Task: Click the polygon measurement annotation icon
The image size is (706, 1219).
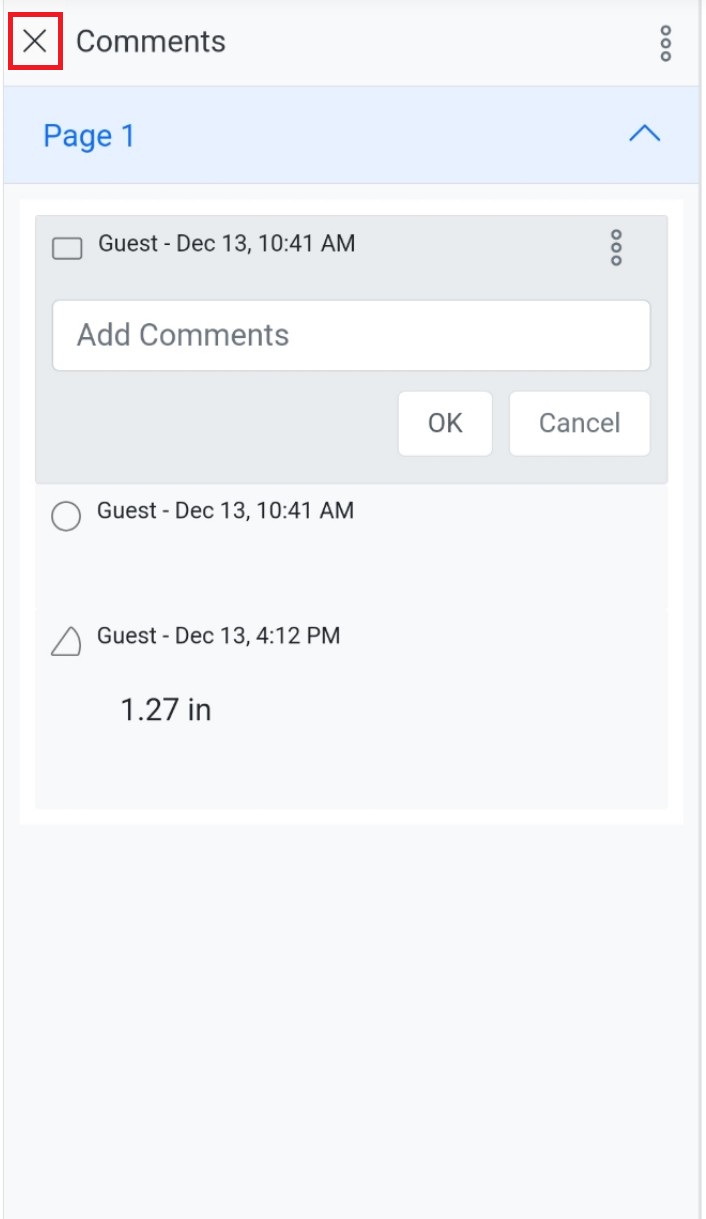Action: click(66, 641)
